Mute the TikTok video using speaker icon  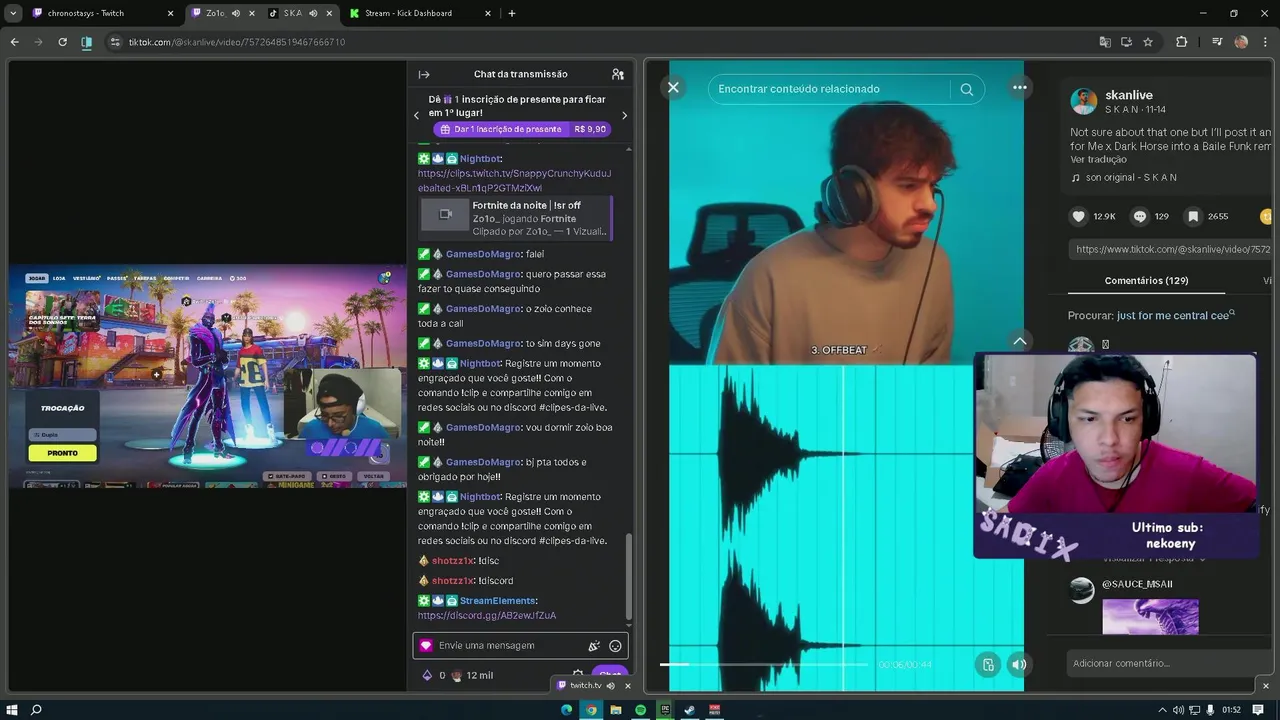1018,664
